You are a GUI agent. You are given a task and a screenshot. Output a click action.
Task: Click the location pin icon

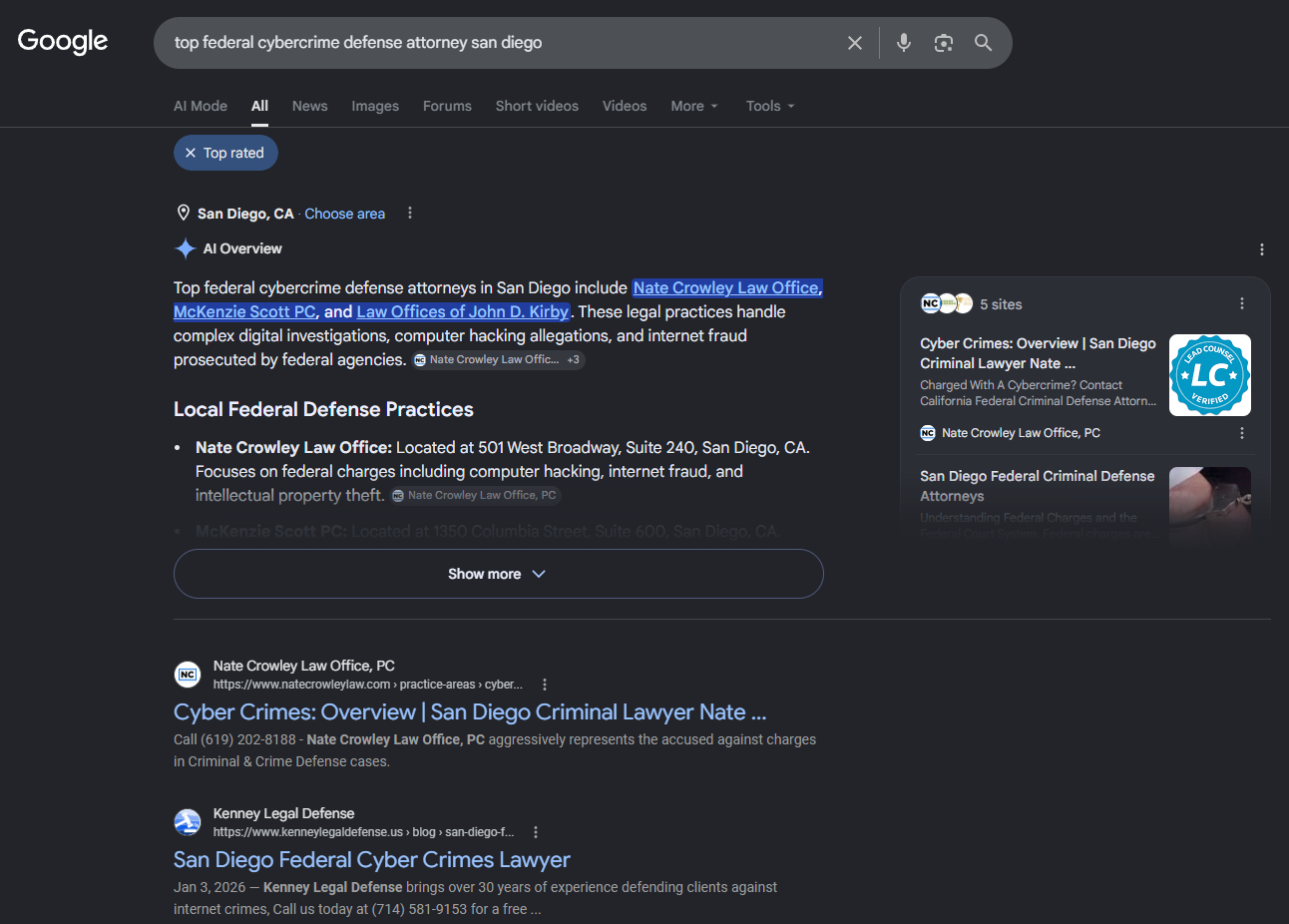point(184,213)
